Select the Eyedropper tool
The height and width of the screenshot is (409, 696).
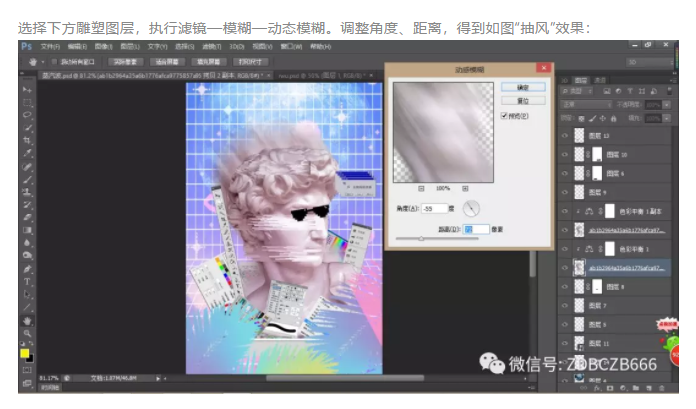coord(27,153)
